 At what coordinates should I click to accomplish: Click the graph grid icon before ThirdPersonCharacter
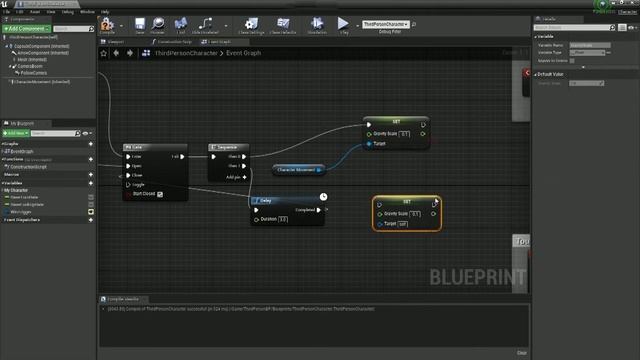146,53
